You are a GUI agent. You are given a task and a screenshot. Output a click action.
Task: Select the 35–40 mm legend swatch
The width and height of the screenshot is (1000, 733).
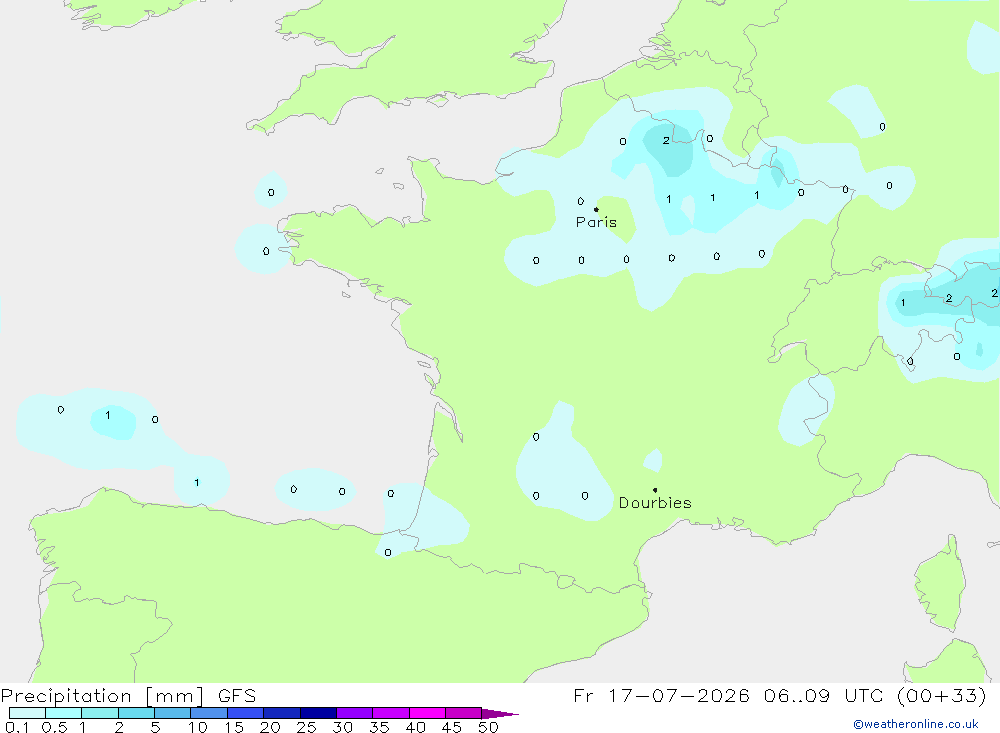pos(391,713)
